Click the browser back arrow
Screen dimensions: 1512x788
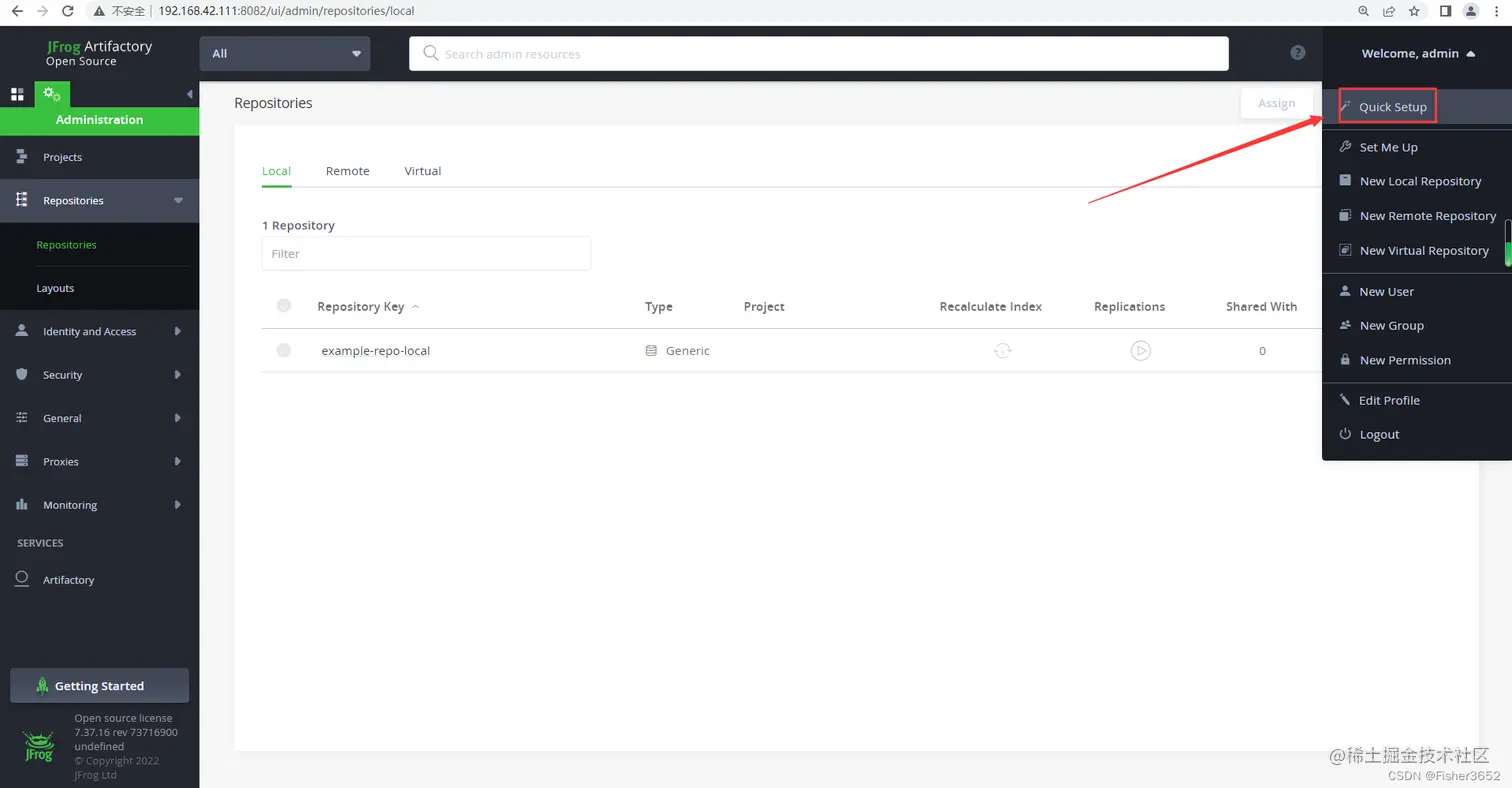[x=17, y=11]
